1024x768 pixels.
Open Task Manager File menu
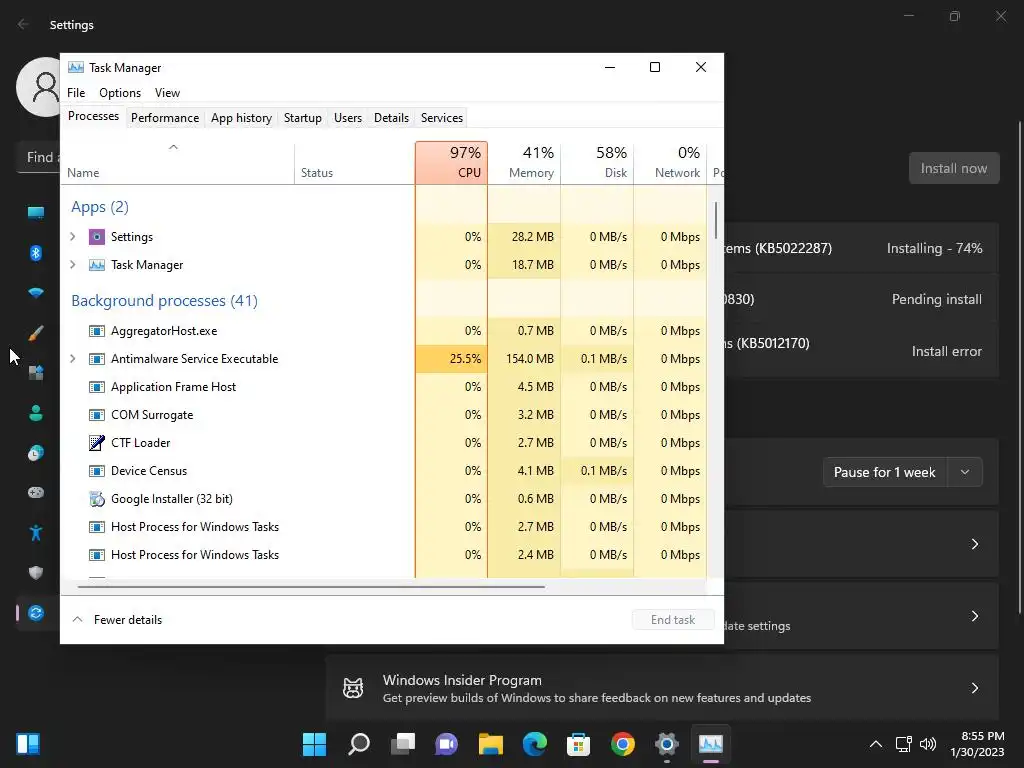[76, 93]
